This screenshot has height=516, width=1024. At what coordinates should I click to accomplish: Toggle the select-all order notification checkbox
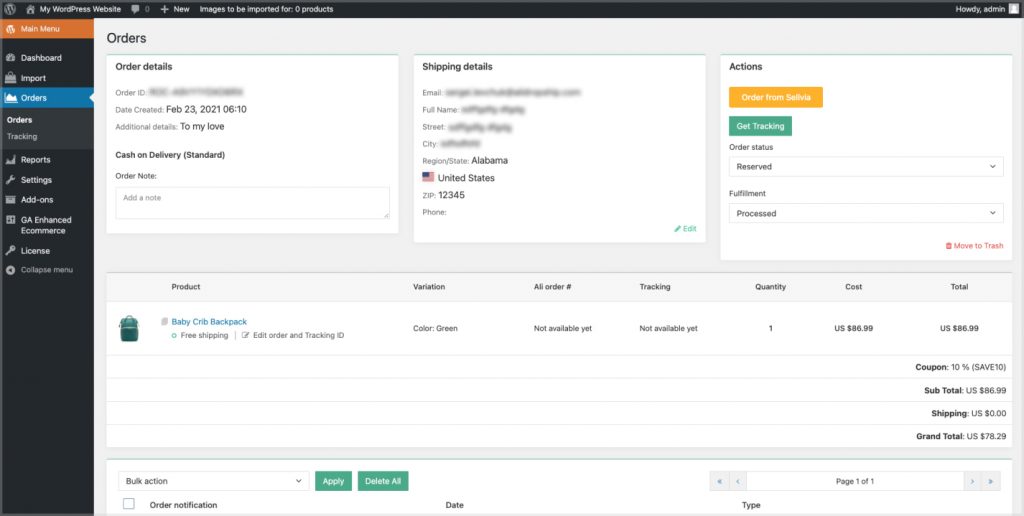click(128, 504)
